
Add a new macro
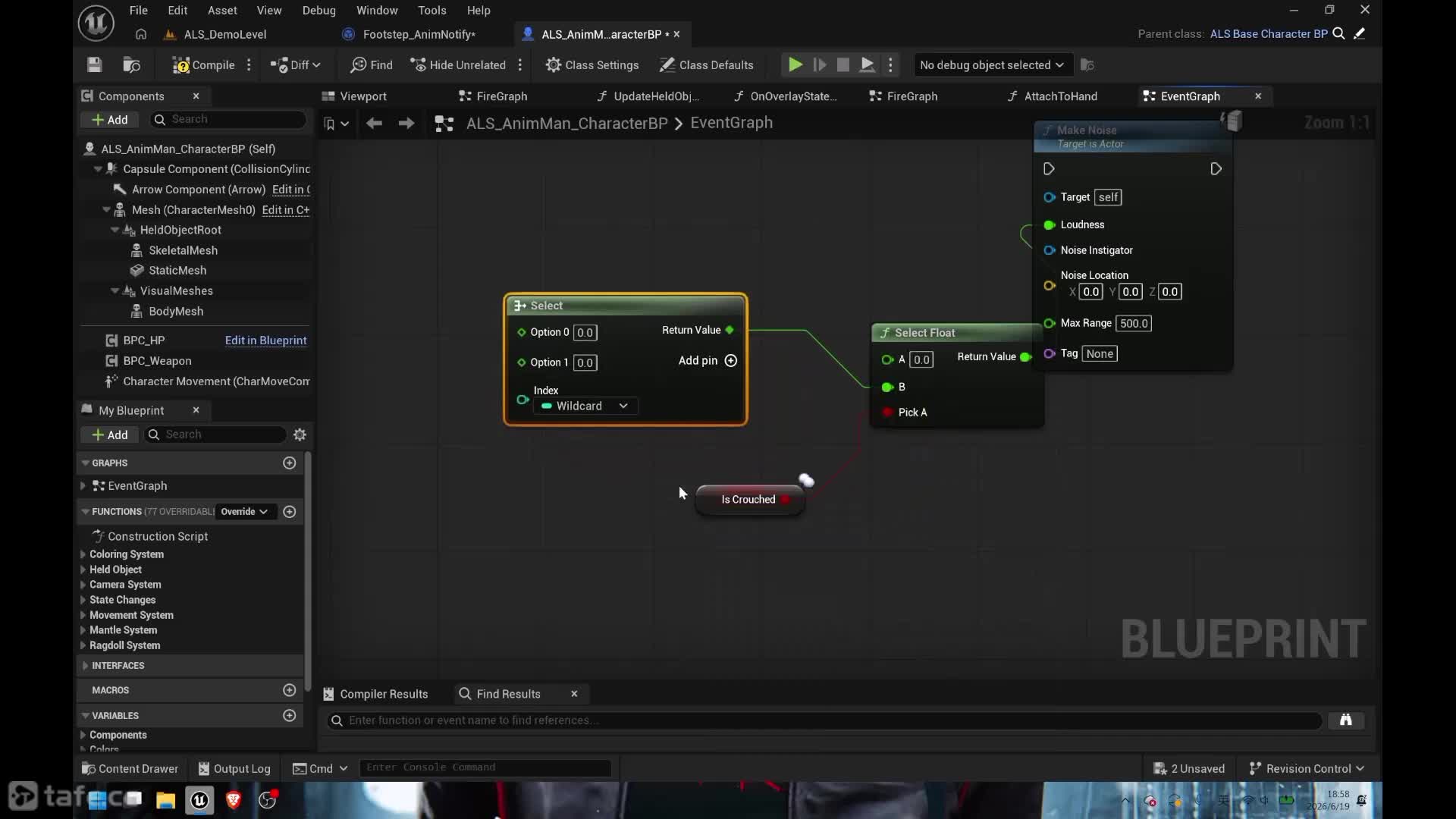pos(289,690)
